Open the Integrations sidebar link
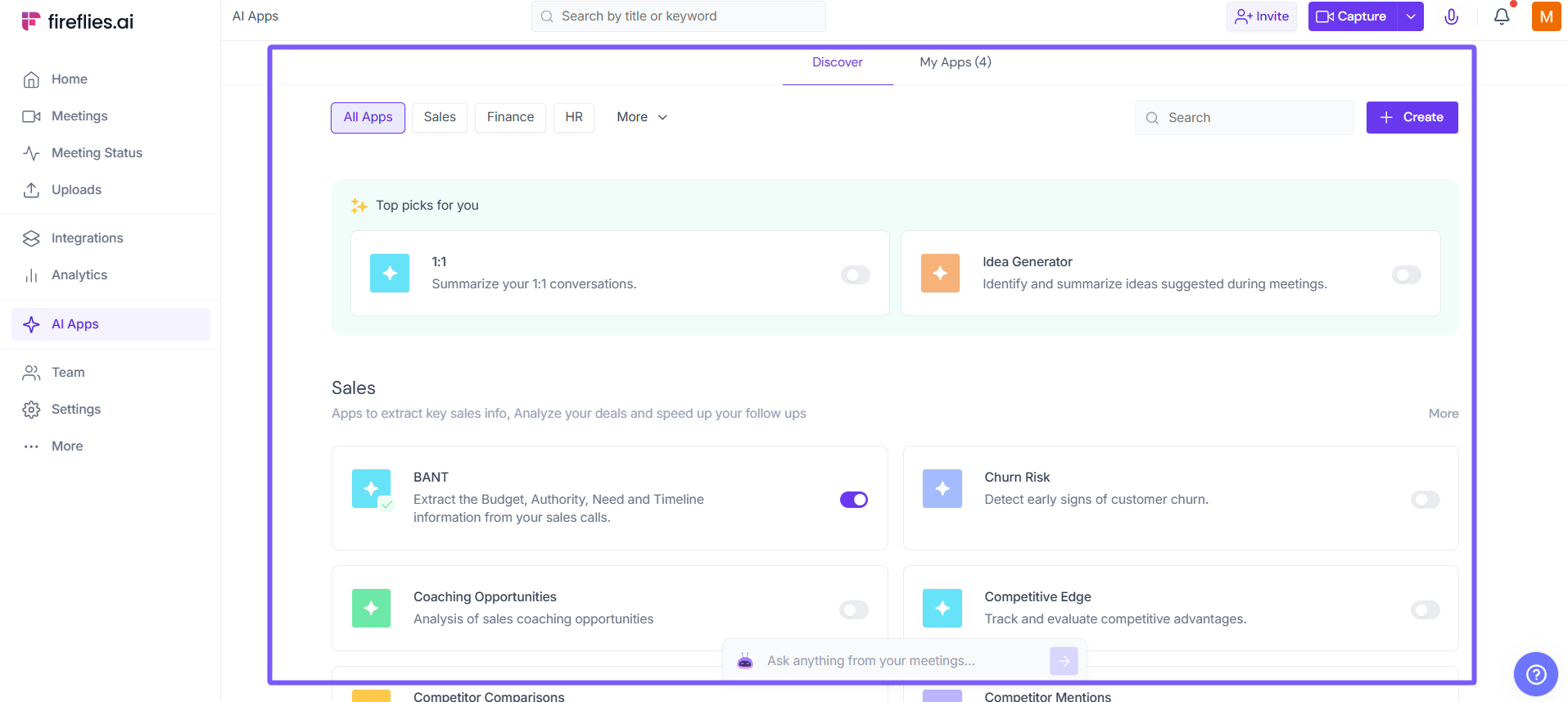This screenshot has height=702, width=1568. coord(87,238)
